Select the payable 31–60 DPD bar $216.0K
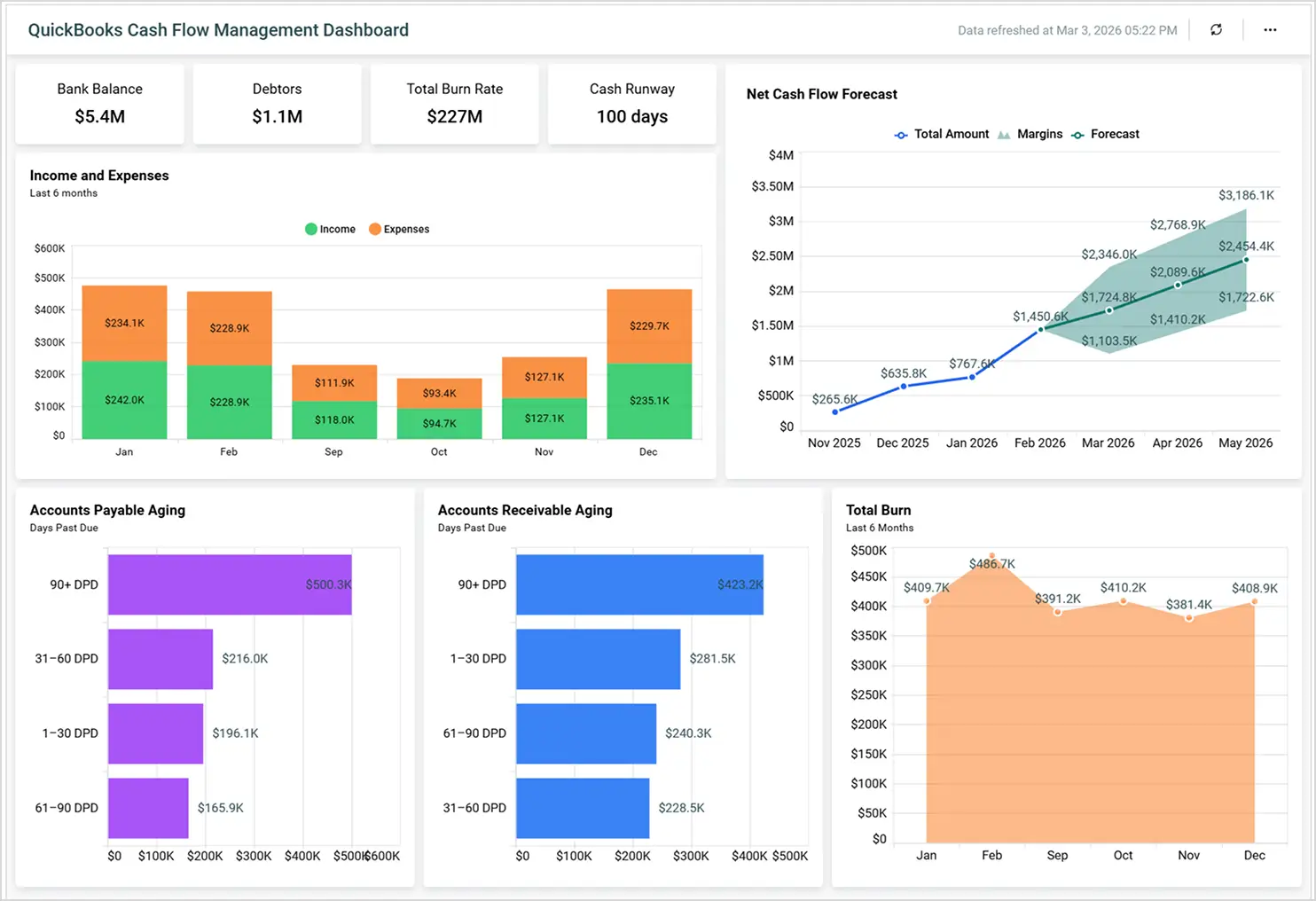The height and width of the screenshot is (901, 1316). (161, 659)
